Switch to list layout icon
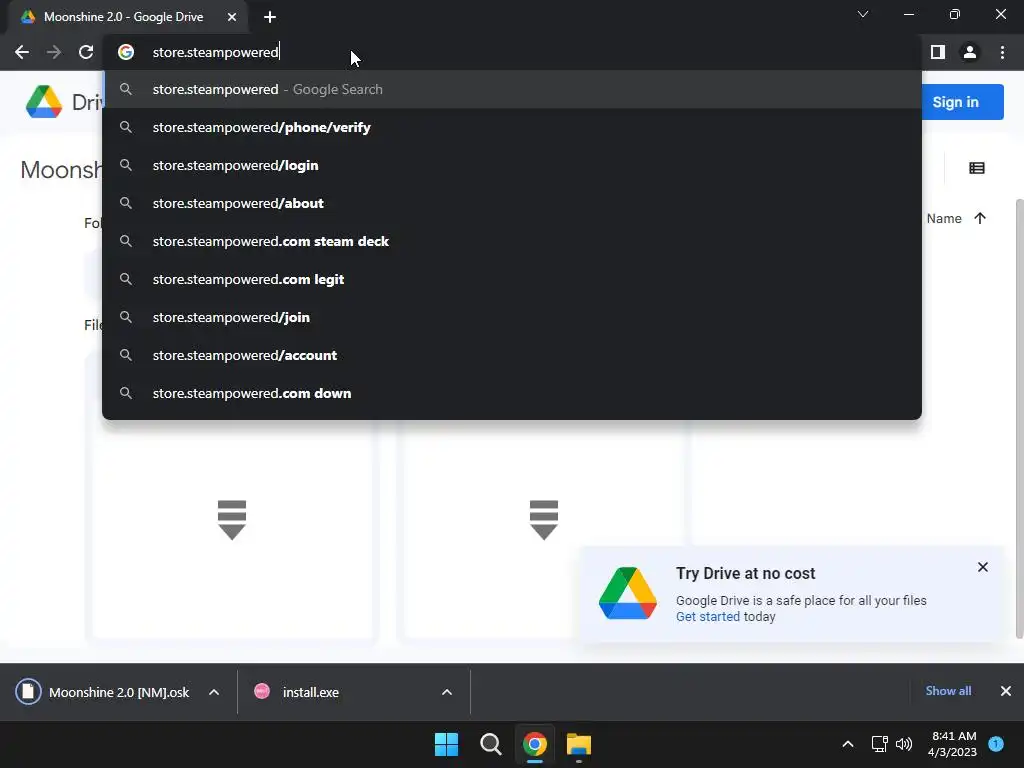 point(977,168)
